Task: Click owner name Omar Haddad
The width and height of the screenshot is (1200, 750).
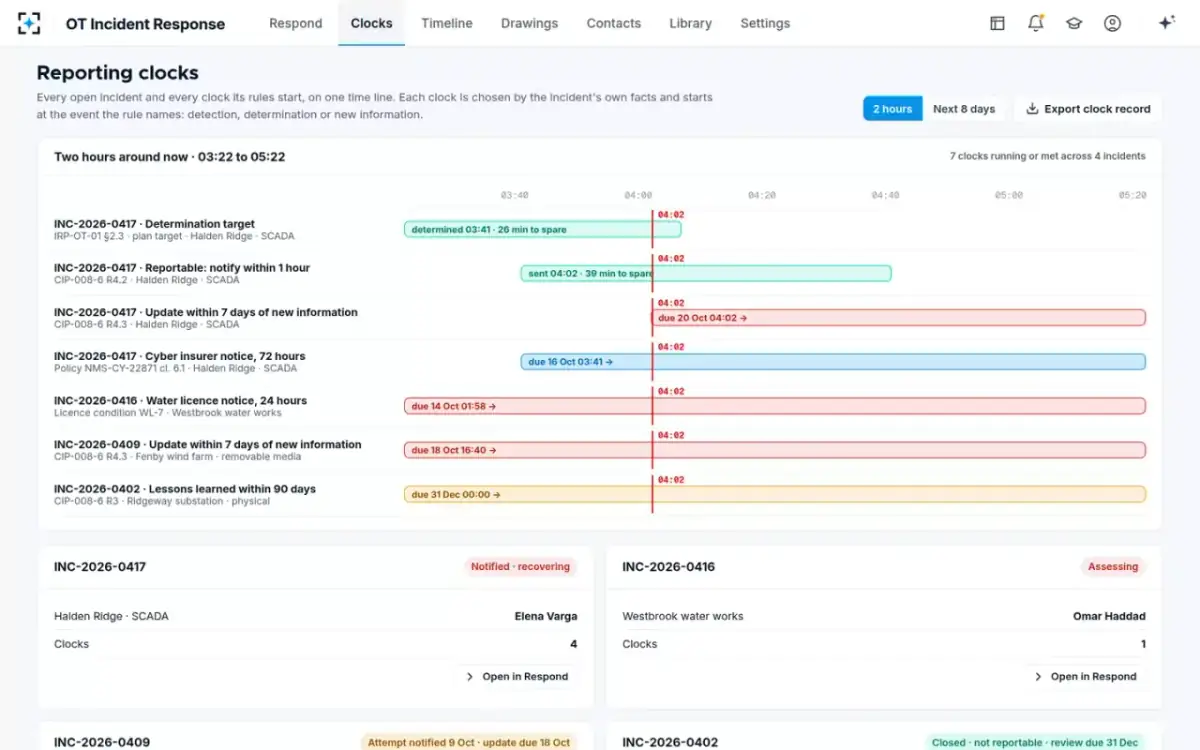Action: [x=1109, y=616]
